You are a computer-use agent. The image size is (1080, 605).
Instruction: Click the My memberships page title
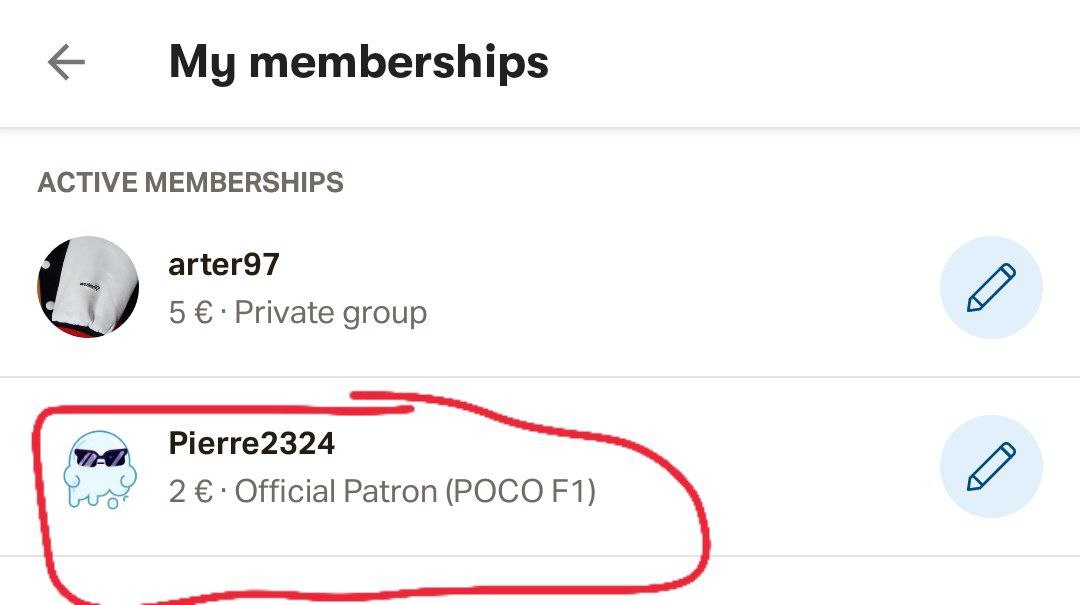[359, 62]
